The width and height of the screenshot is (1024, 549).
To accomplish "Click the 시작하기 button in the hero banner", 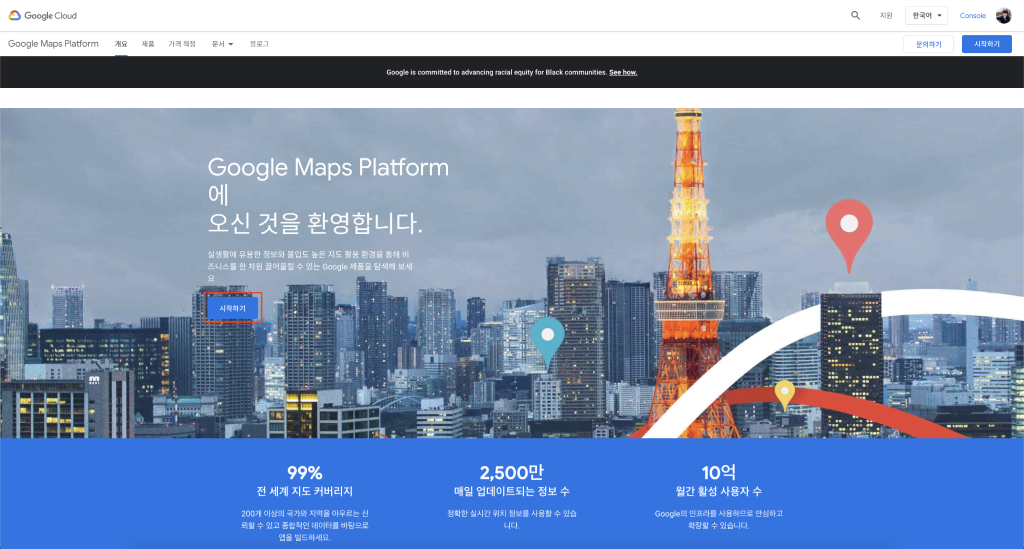I will tap(232, 307).
